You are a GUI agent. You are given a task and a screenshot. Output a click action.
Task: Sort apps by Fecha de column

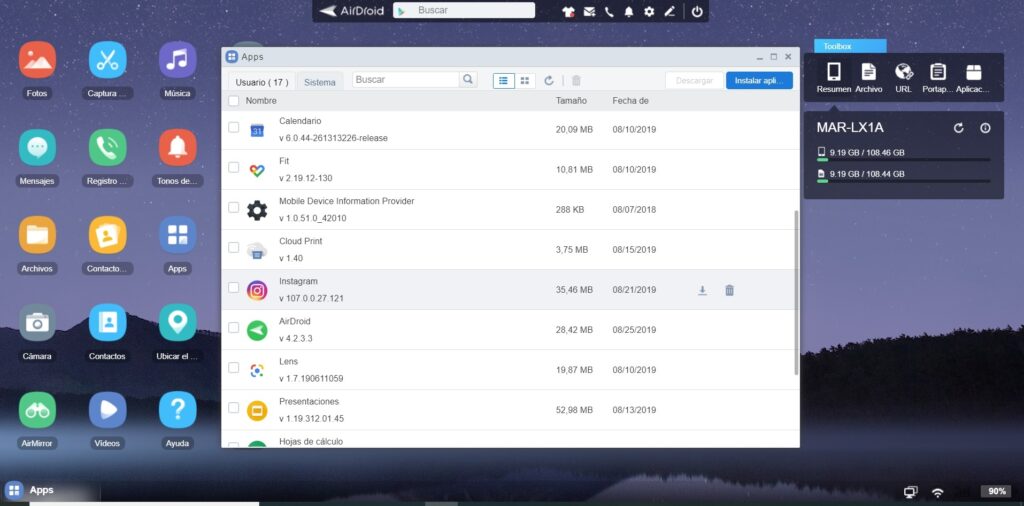tap(630, 101)
